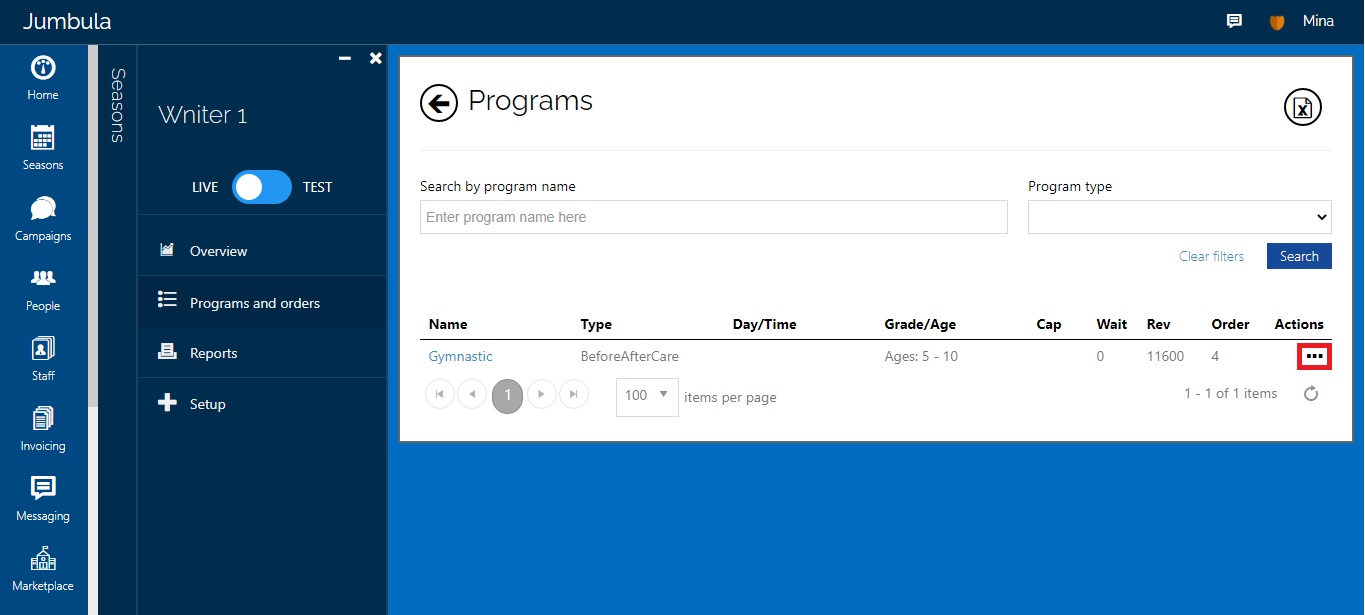The width and height of the screenshot is (1365, 615).
Task: Click Clear filters link
Action: (1211, 256)
